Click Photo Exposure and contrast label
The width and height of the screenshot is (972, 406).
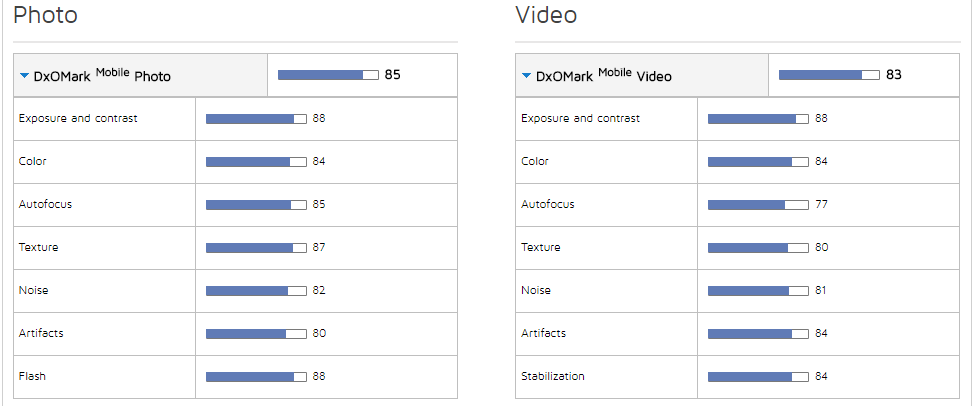coord(78,118)
